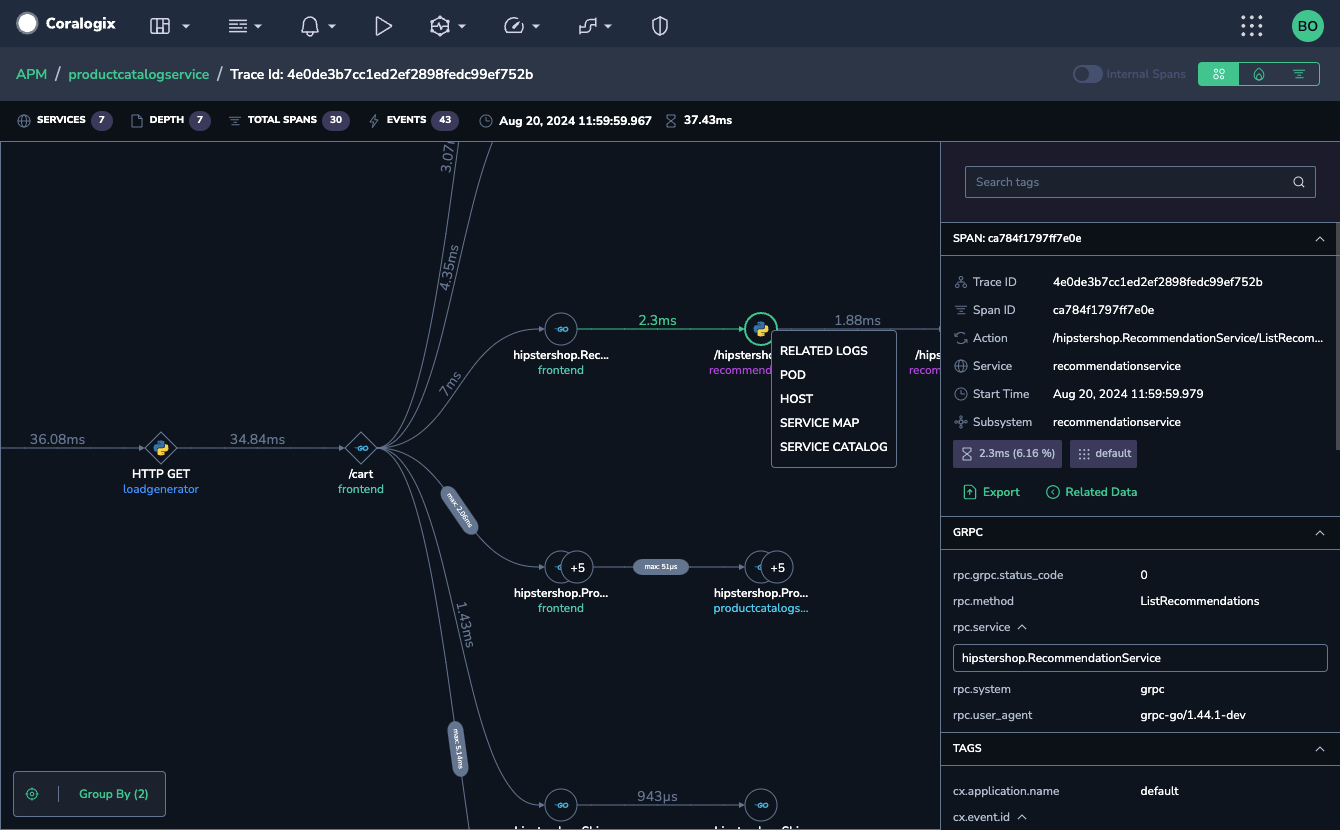Toggle the Internal Spans switch
The height and width of the screenshot is (830, 1340).
[x=1087, y=74]
